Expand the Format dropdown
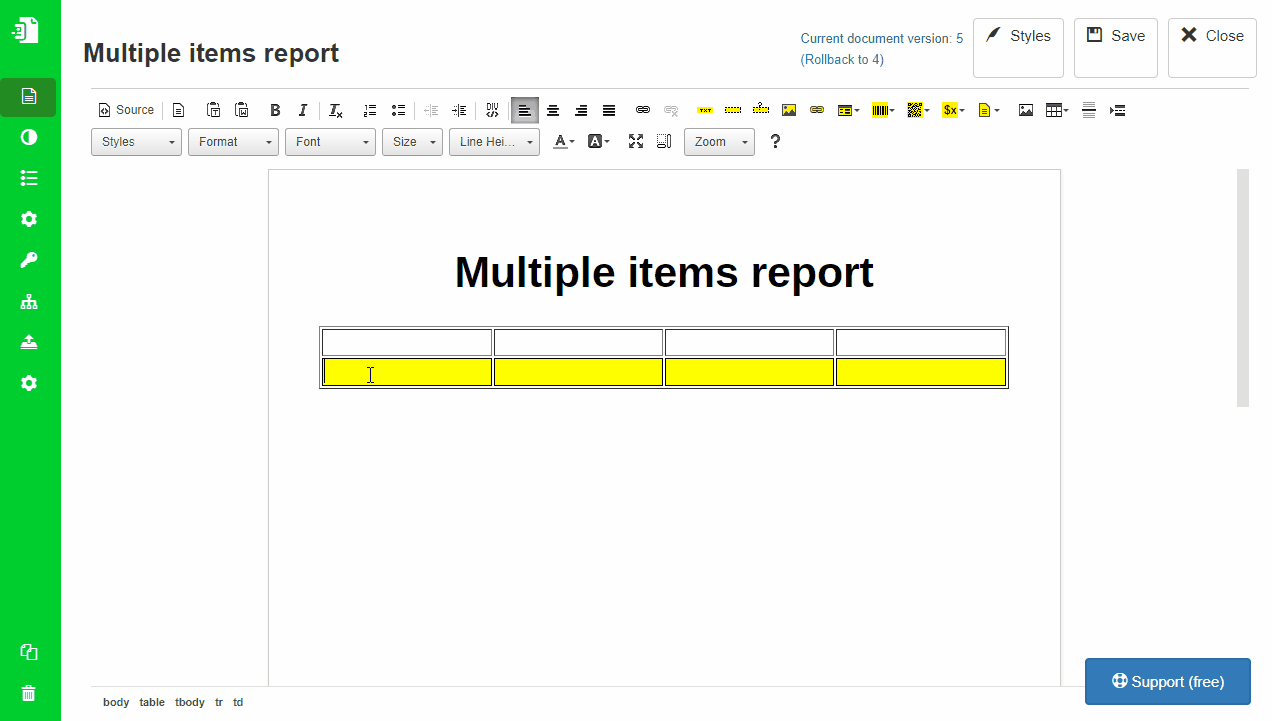The image size is (1272, 721). 233,142
